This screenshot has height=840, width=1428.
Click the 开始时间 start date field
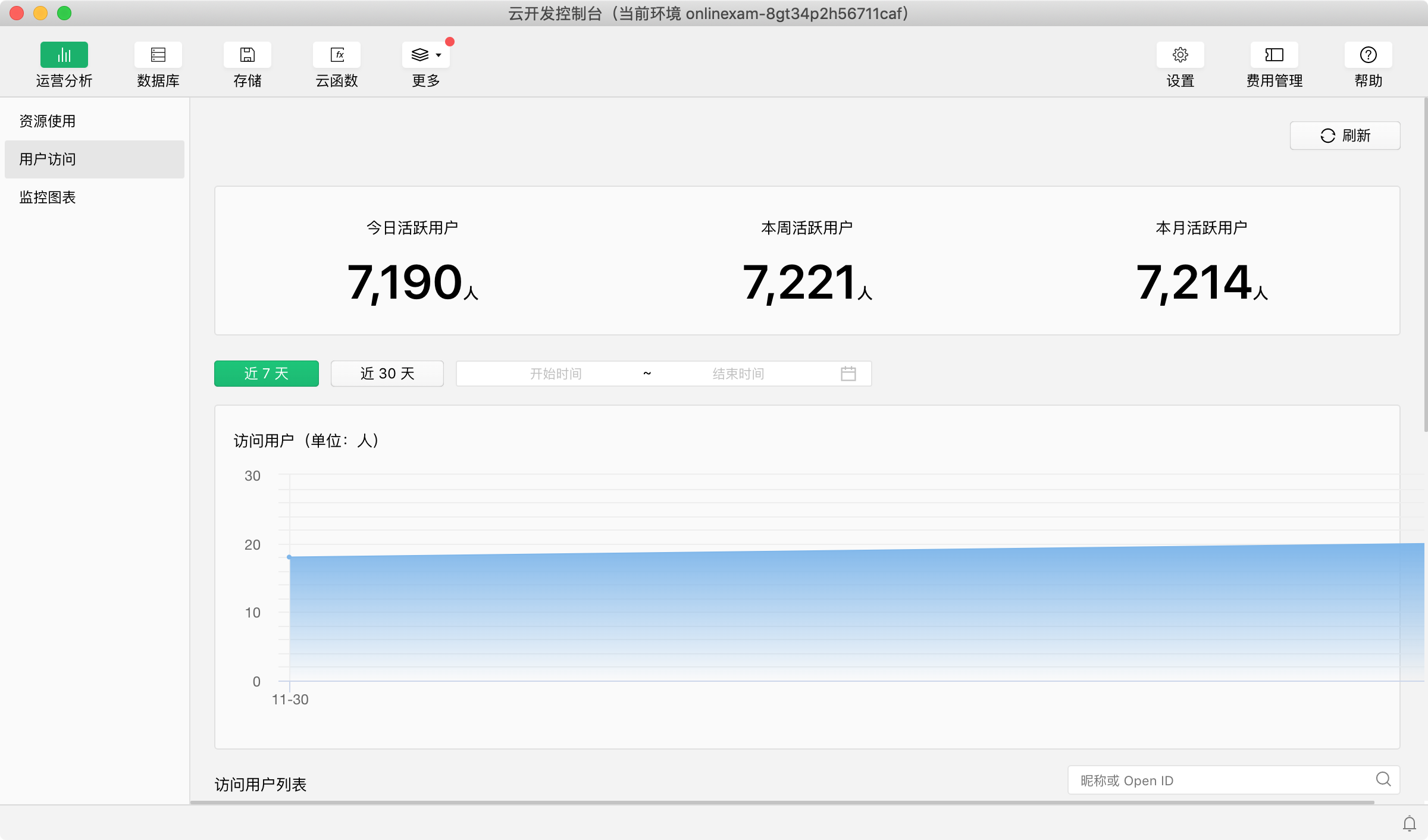pyautogui.click(x=556, y=374)
